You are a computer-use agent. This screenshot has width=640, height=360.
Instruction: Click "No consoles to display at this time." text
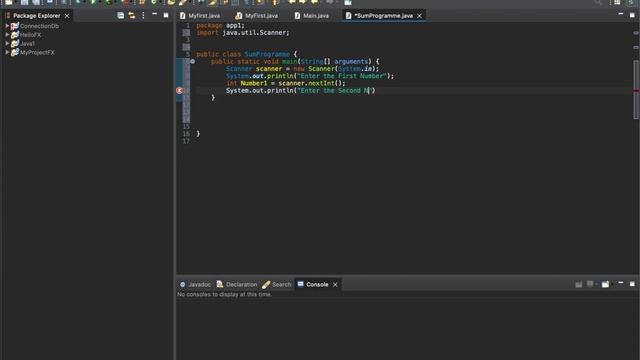[x=224, y=294]
